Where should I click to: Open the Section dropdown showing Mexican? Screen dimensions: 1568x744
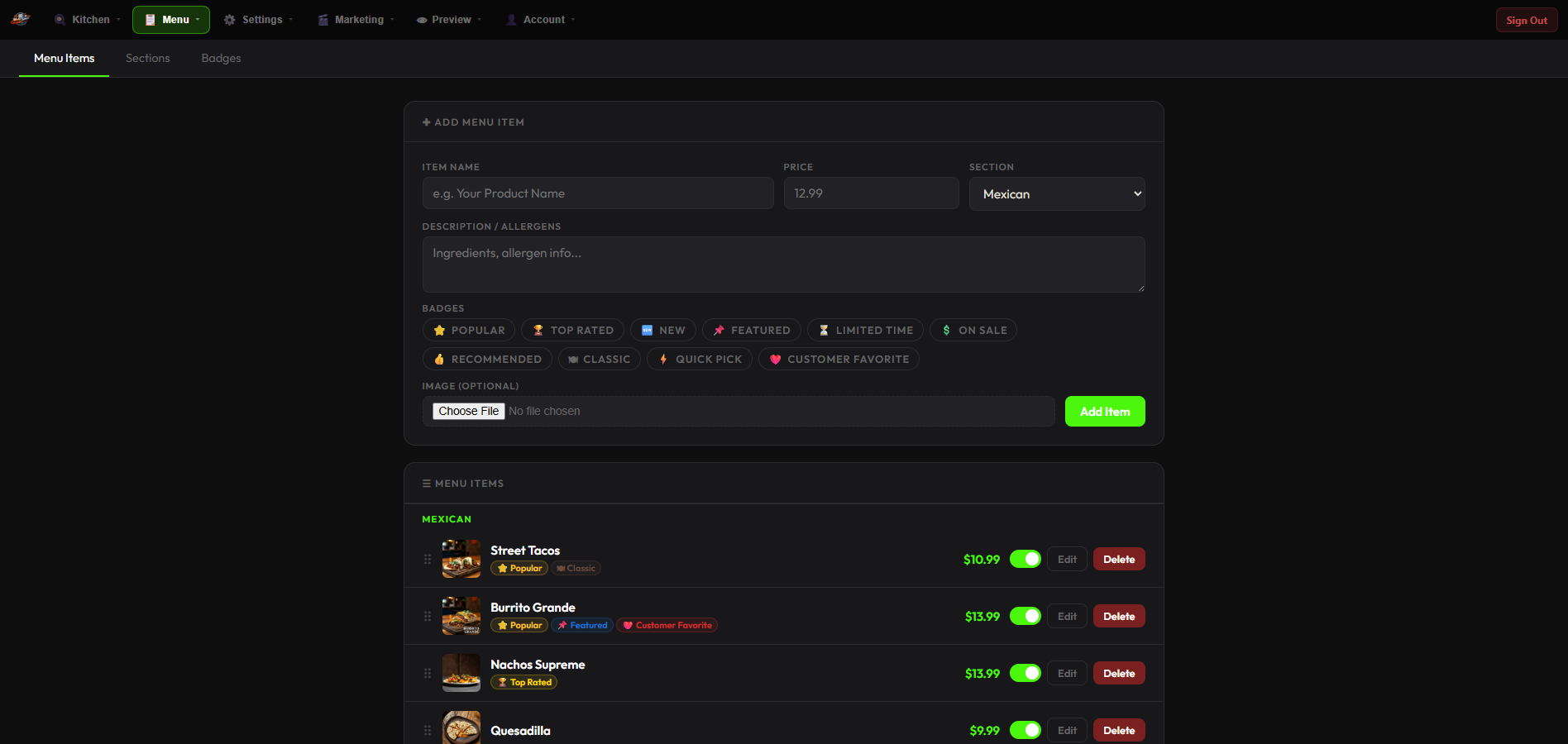(1057, 193)
